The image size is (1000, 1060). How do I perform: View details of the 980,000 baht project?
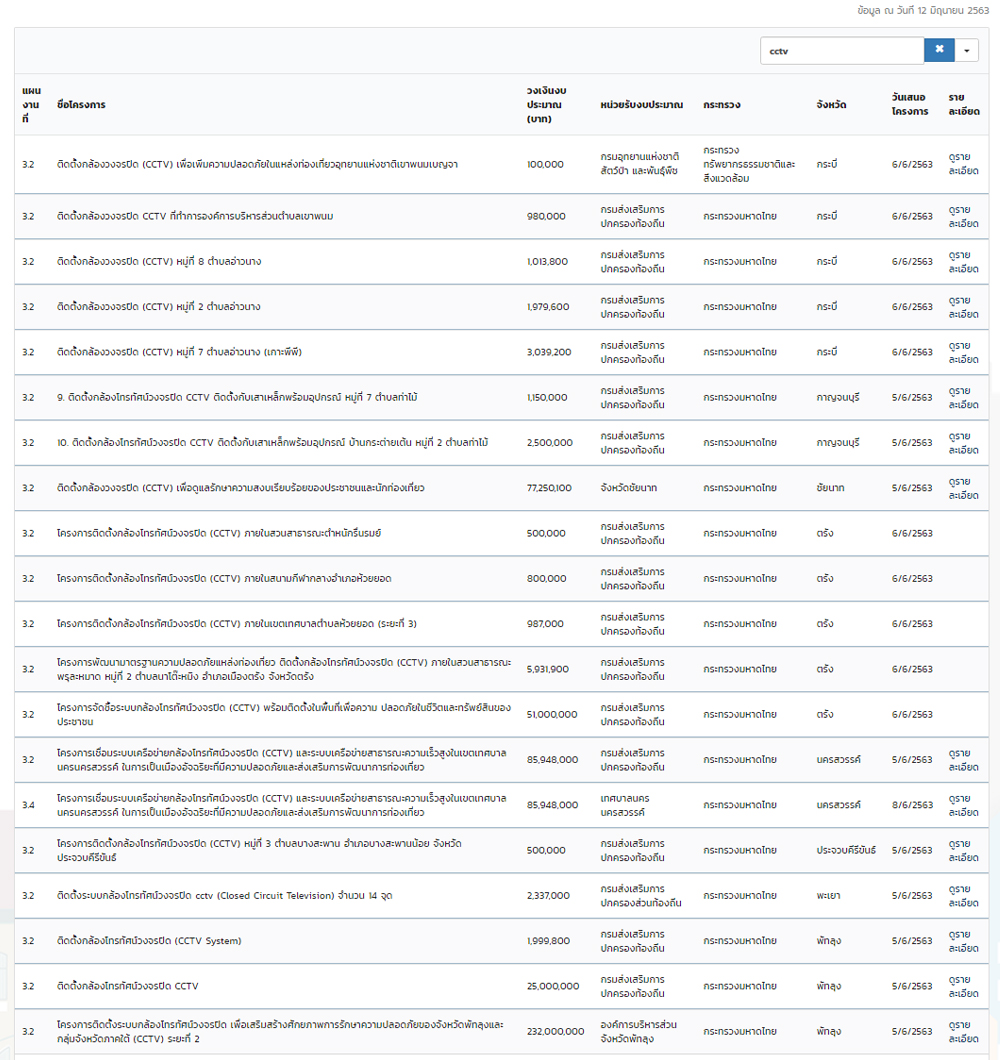[964, 216]
